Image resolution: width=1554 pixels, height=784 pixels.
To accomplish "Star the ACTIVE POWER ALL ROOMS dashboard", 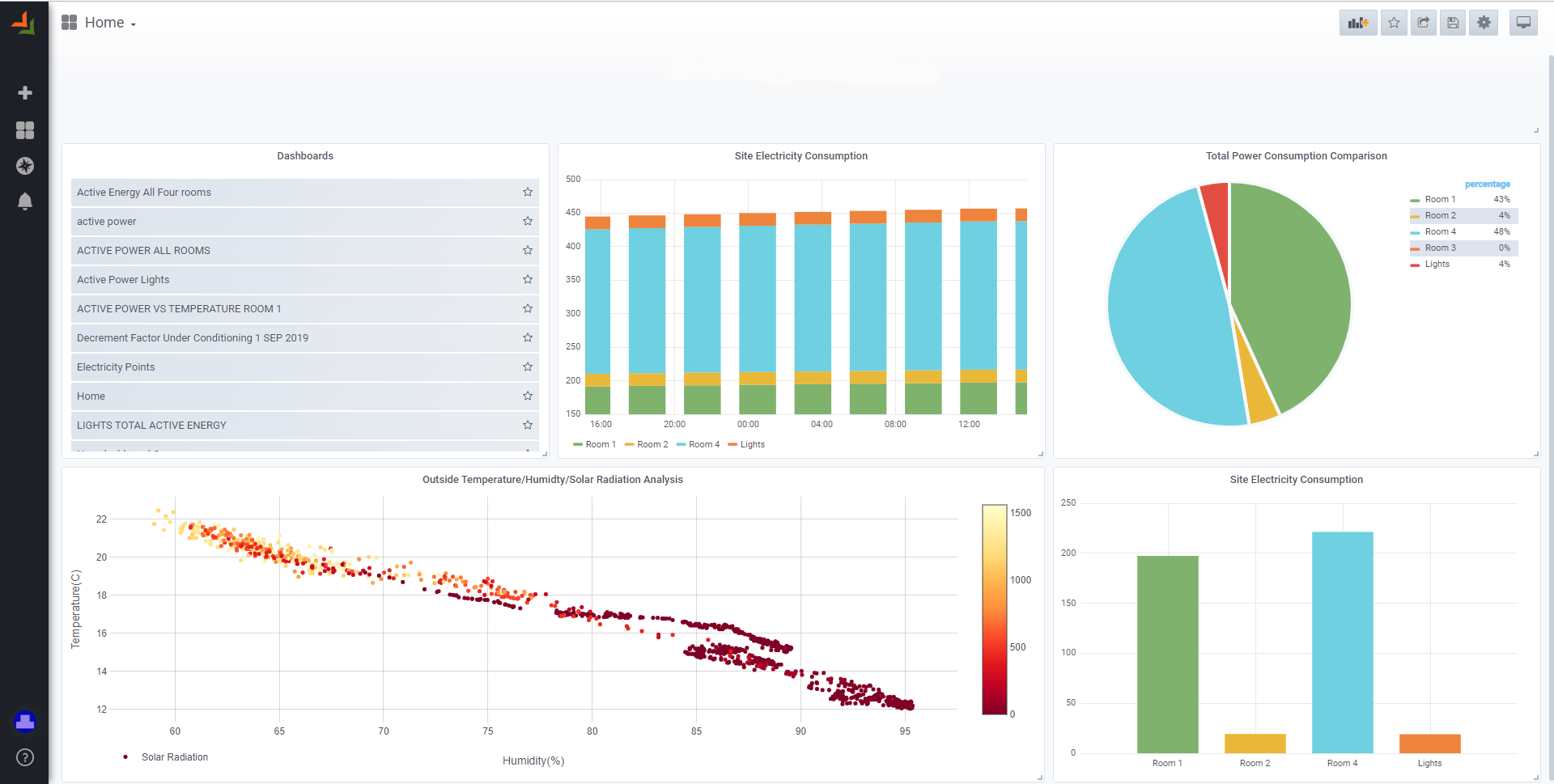I will click(x=528, y=250).
